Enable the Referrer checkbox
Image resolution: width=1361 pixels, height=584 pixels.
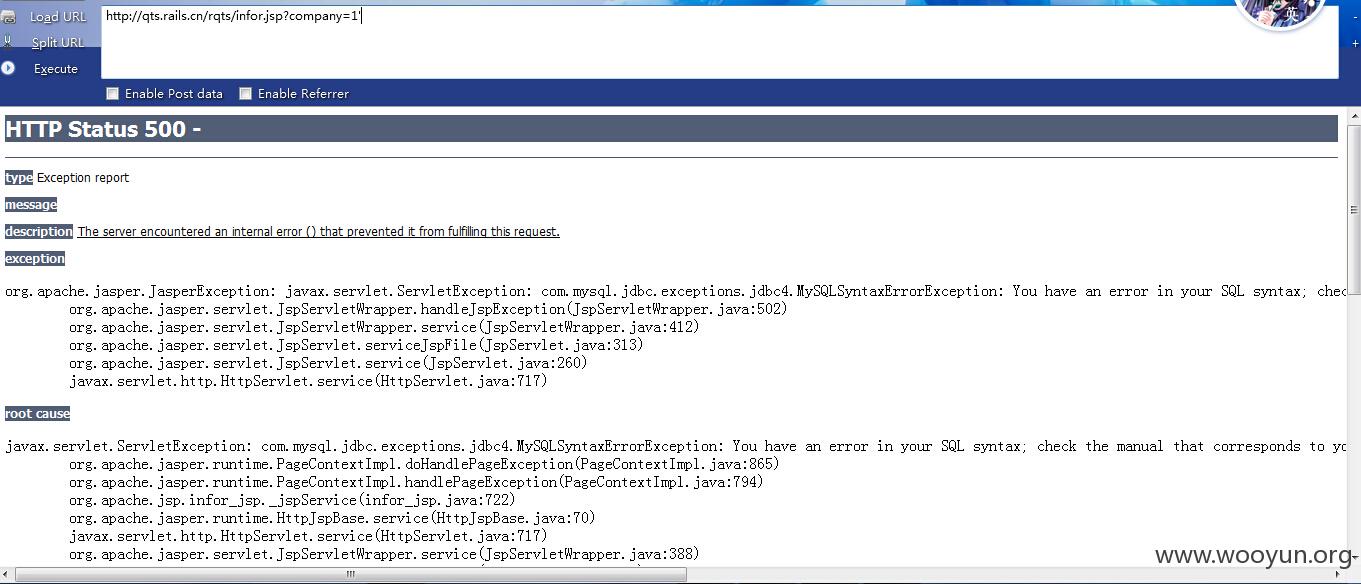(x=245, y=94)
